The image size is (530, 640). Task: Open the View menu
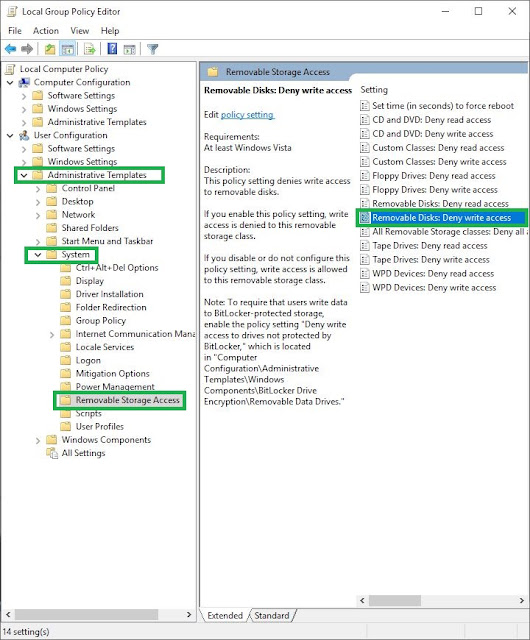[80, 31]
